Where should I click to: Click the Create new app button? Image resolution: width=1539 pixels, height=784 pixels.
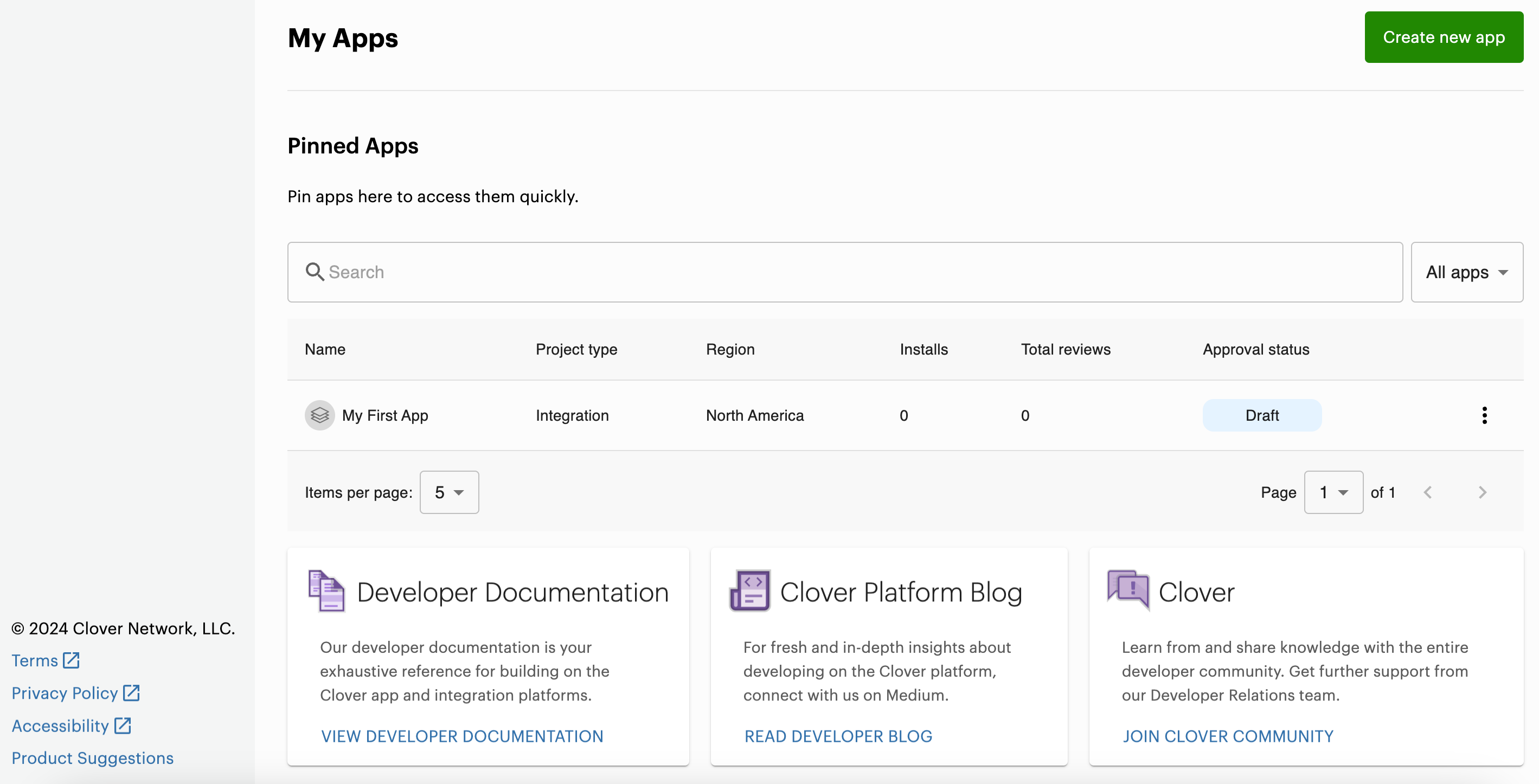[1444, 37]
